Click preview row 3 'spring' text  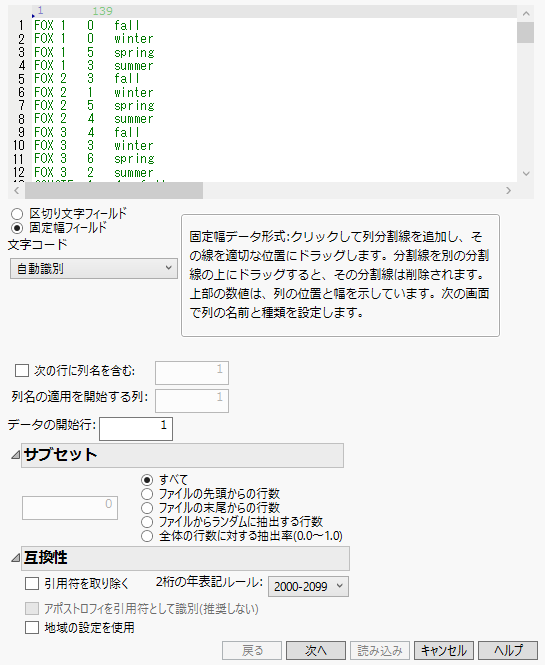(134, 52)
